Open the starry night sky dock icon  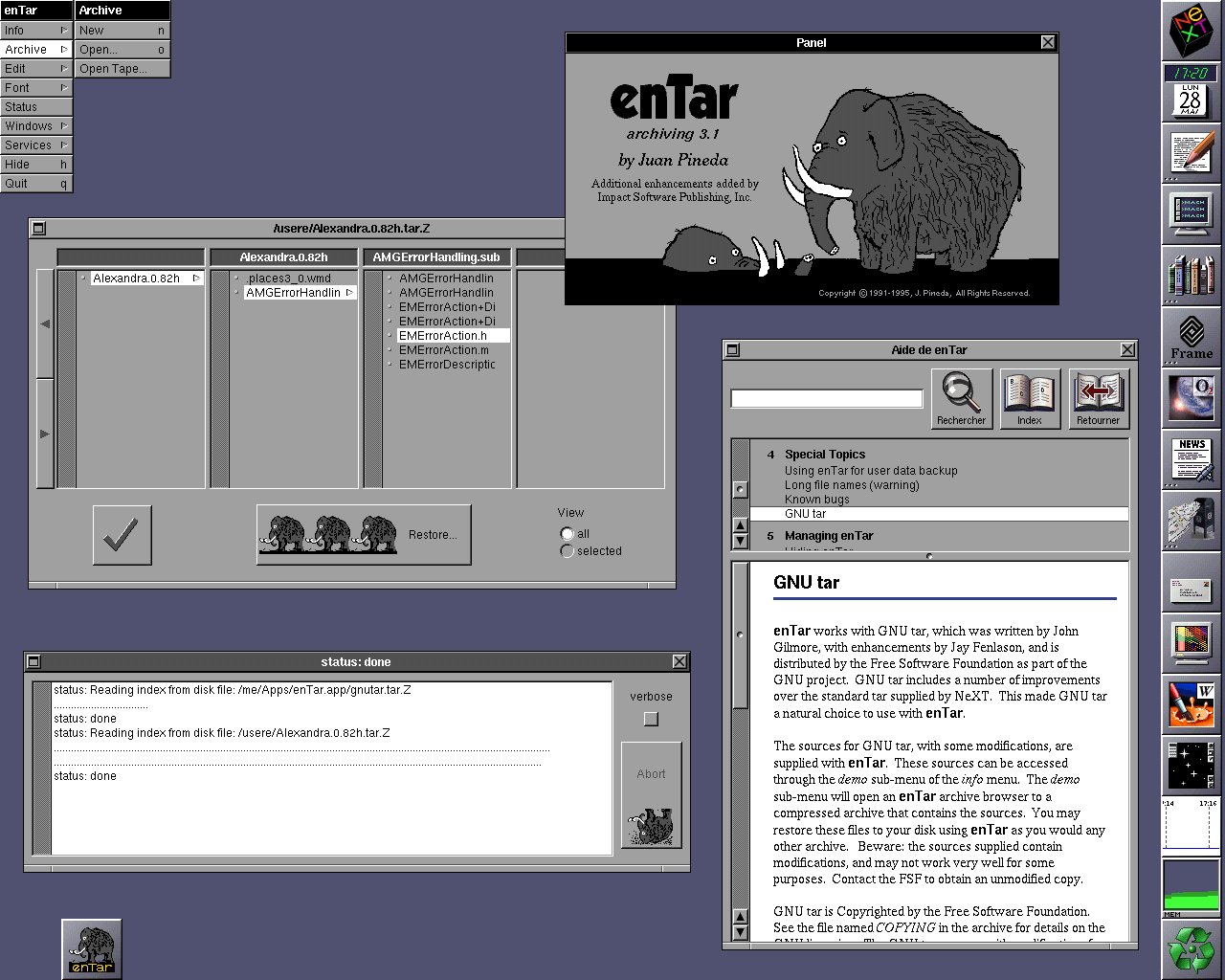(1192, 766)
